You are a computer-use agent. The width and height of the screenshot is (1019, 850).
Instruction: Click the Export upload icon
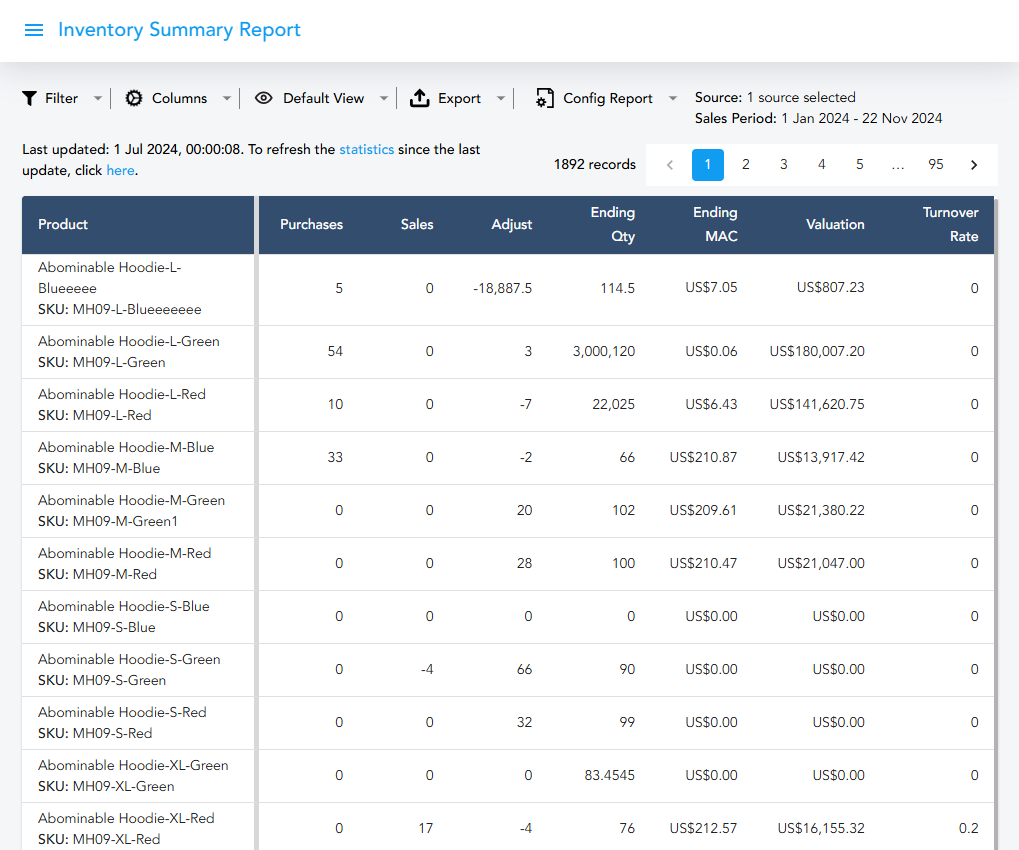[420, 98]
